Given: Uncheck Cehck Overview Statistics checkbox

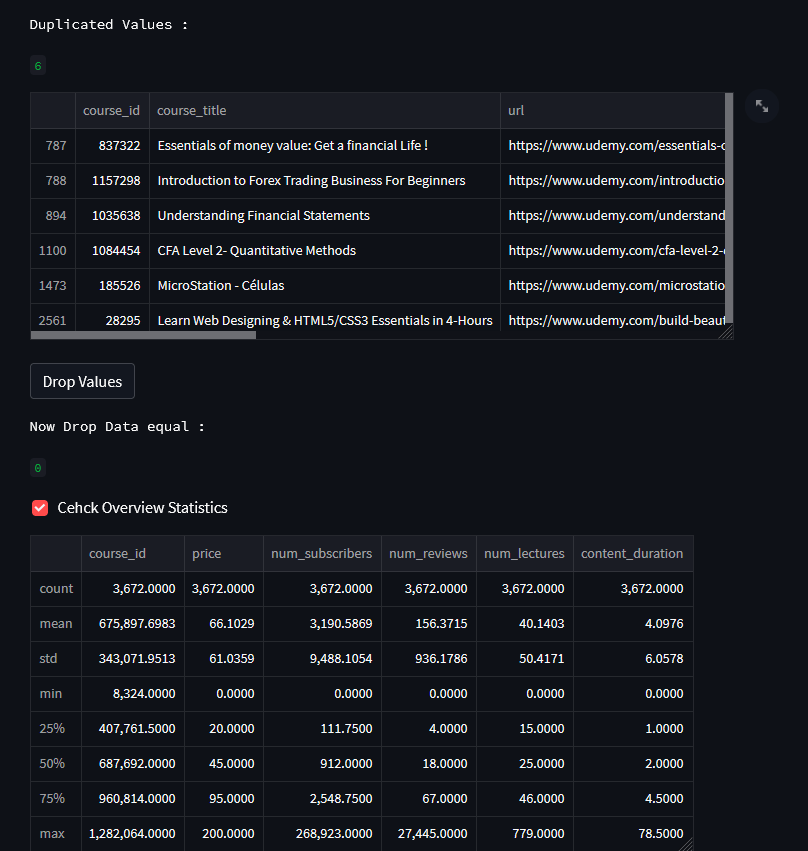Looking at the screenshot, I should pyautogui.click(x=40, y=508).
